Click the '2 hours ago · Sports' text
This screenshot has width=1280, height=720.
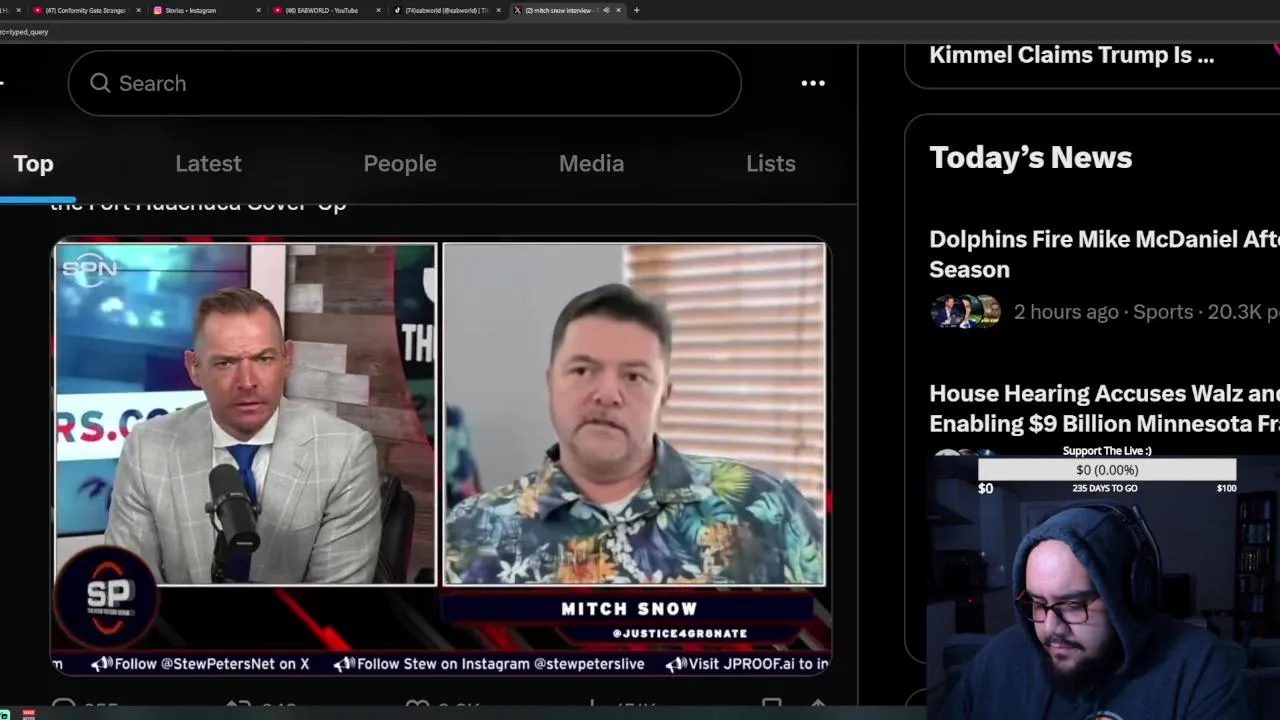coord(1103,312)
